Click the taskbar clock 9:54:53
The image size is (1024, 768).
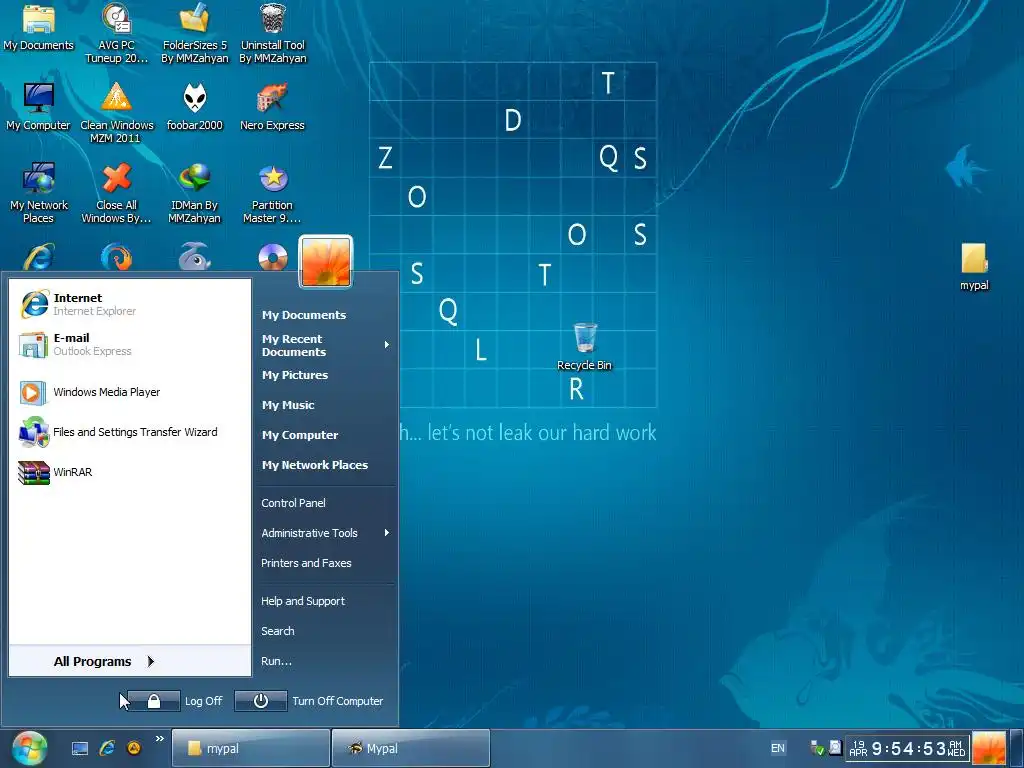(x=908, y=748)
